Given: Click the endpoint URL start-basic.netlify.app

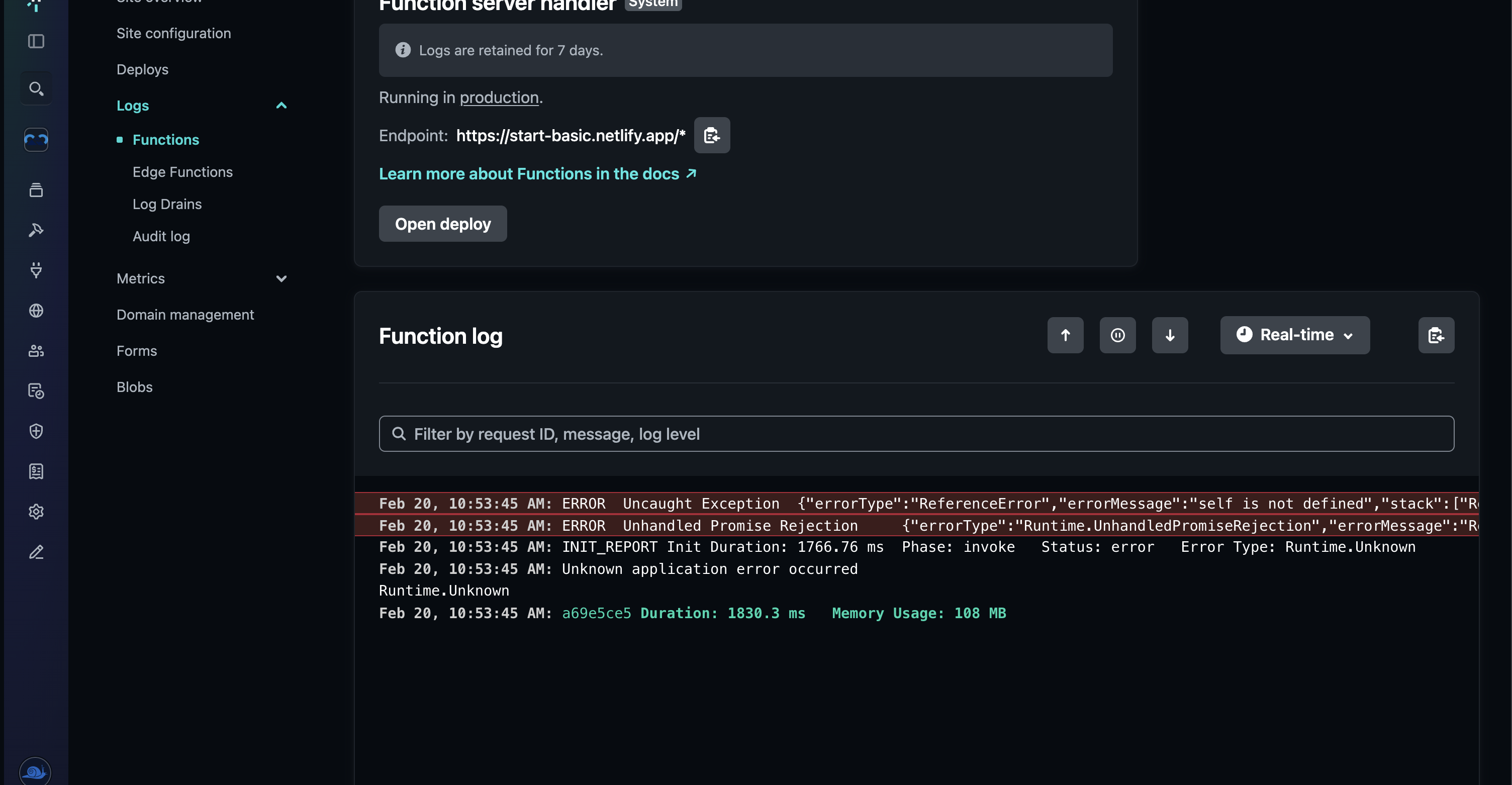Looking at the screenshot, I should coord(571,136).
